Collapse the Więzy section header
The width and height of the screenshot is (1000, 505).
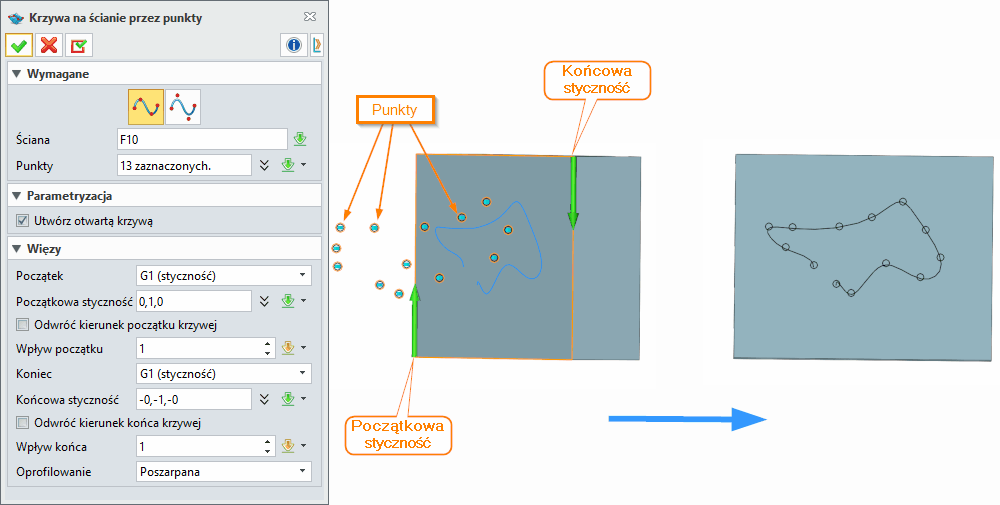click(16, 248)
